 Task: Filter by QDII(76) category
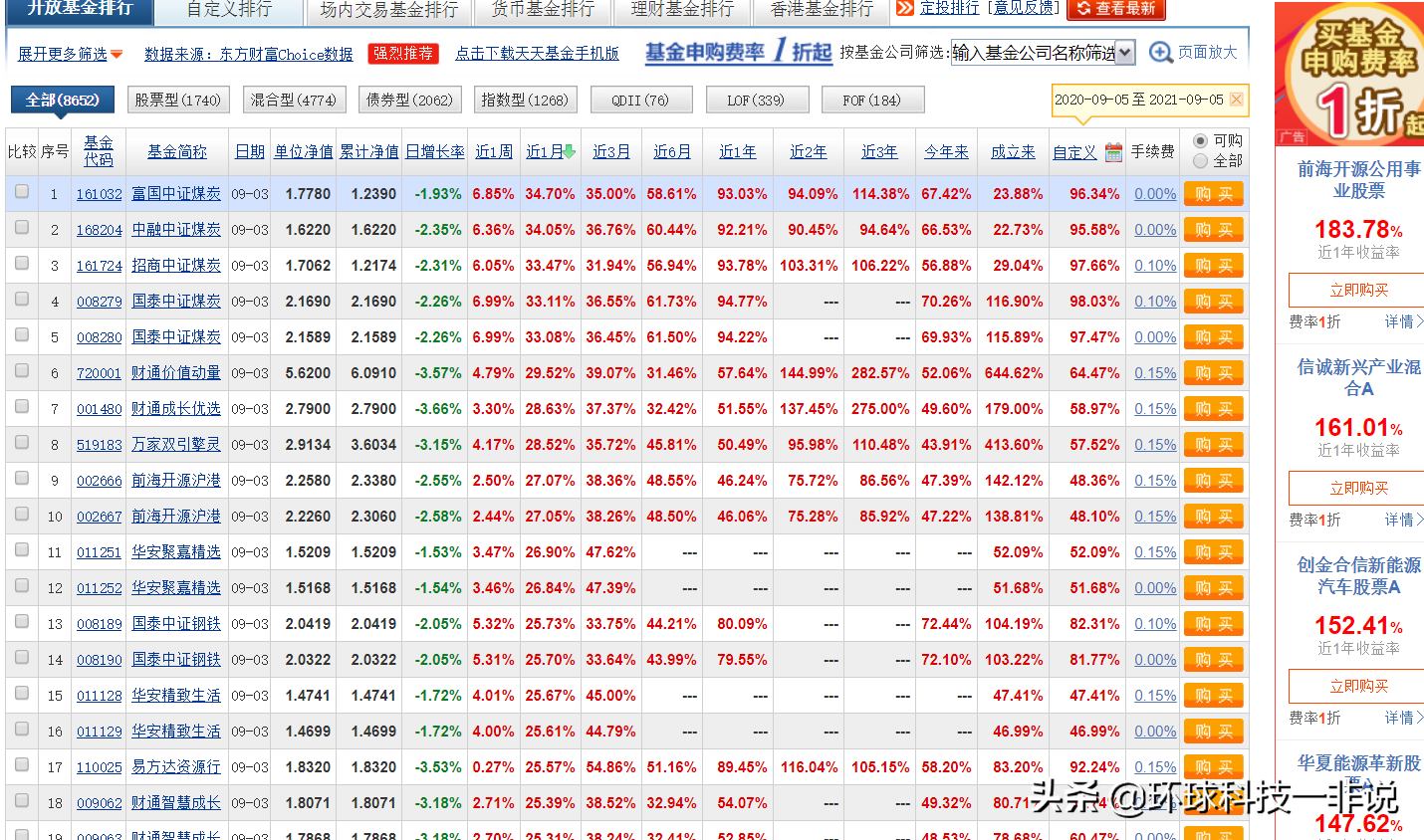[x=640, y=100]
